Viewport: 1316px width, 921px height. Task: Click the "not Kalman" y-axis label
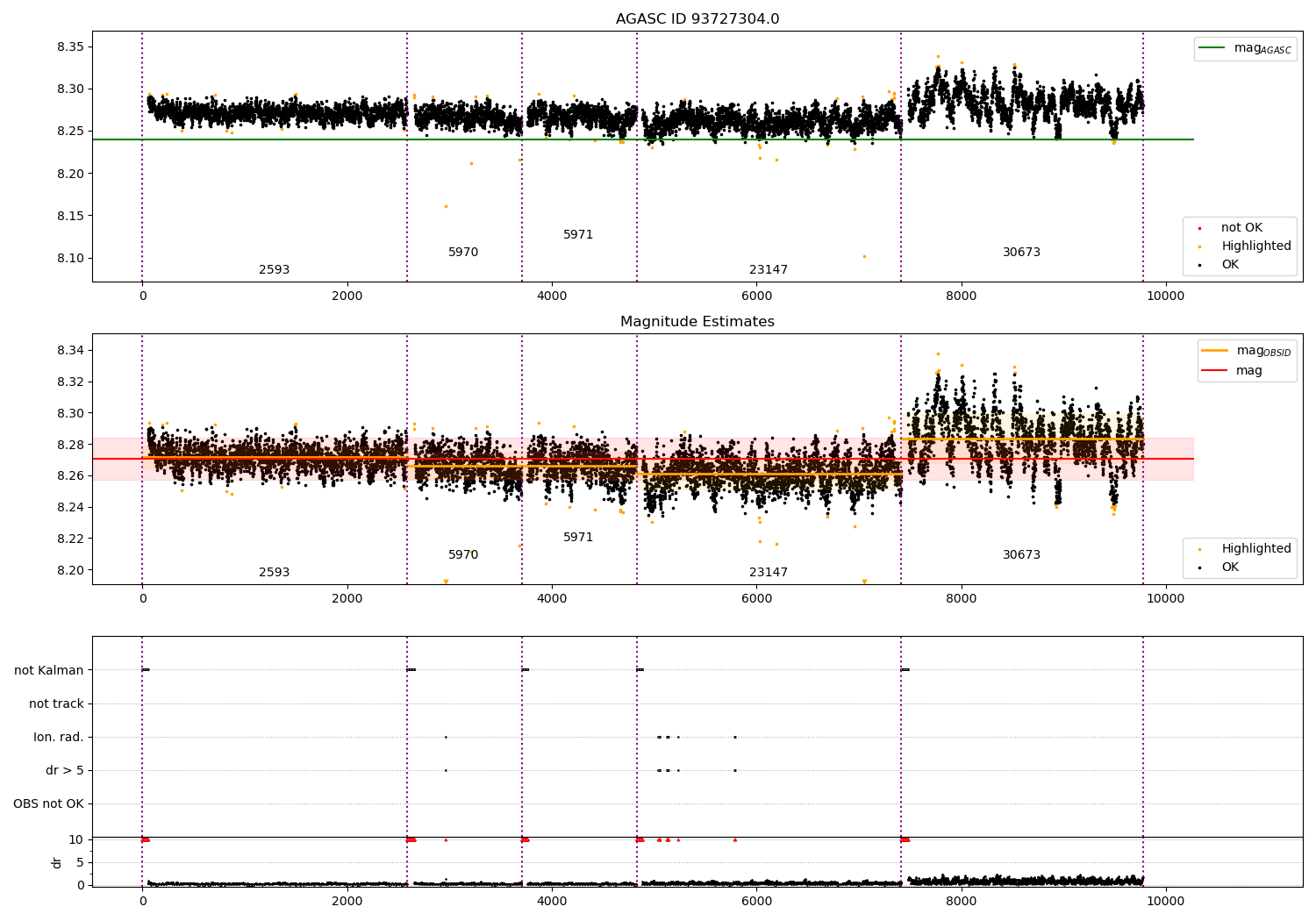click(x=49, y=671)
